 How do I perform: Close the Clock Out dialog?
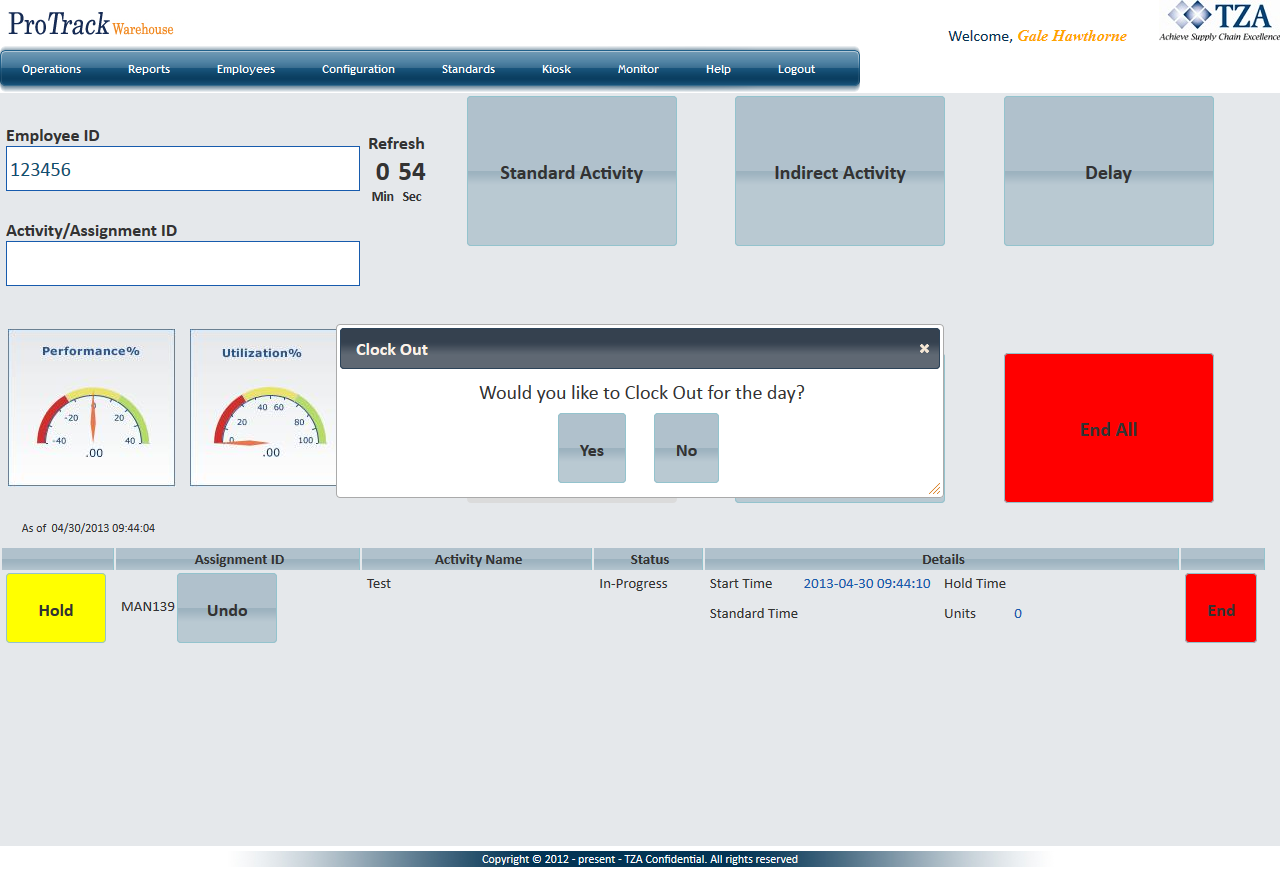coord(924,349)
